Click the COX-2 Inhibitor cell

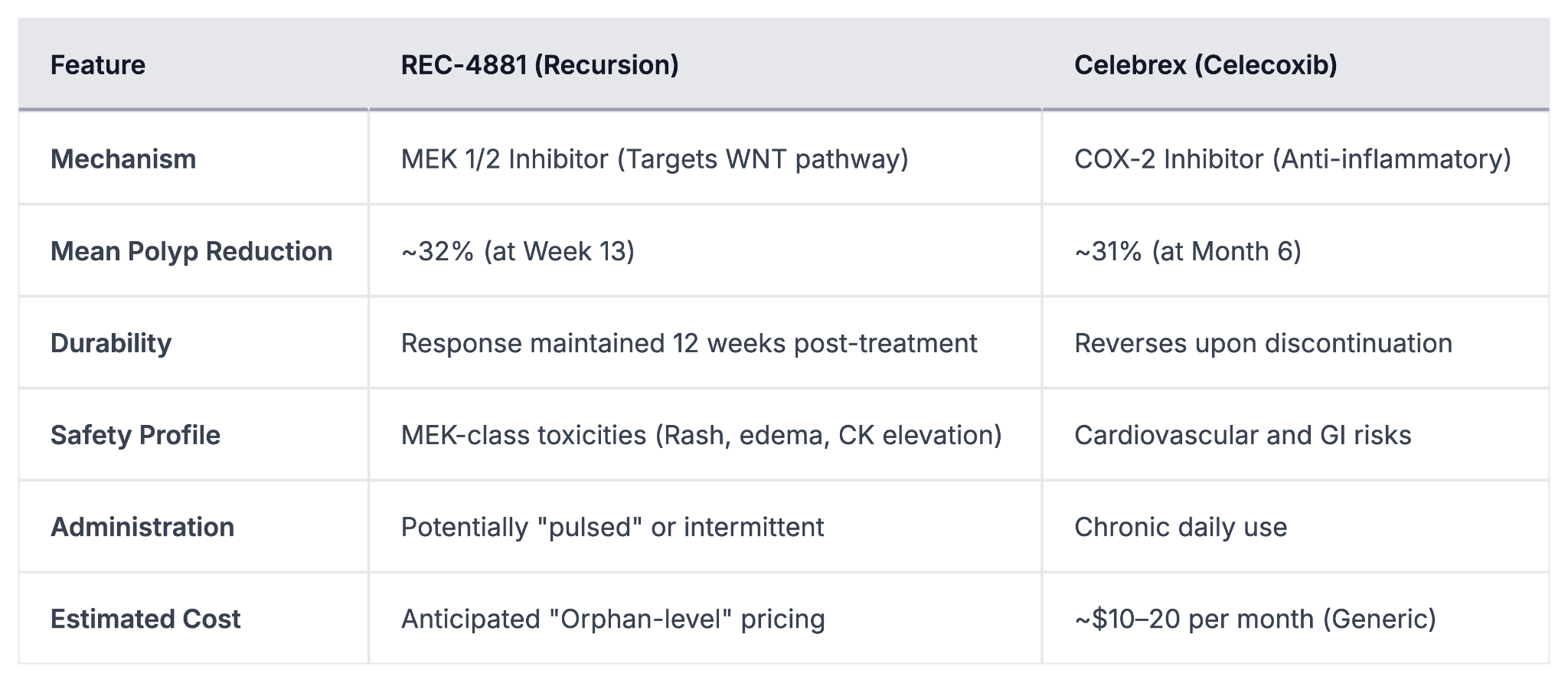click(x=1292, y=159)
